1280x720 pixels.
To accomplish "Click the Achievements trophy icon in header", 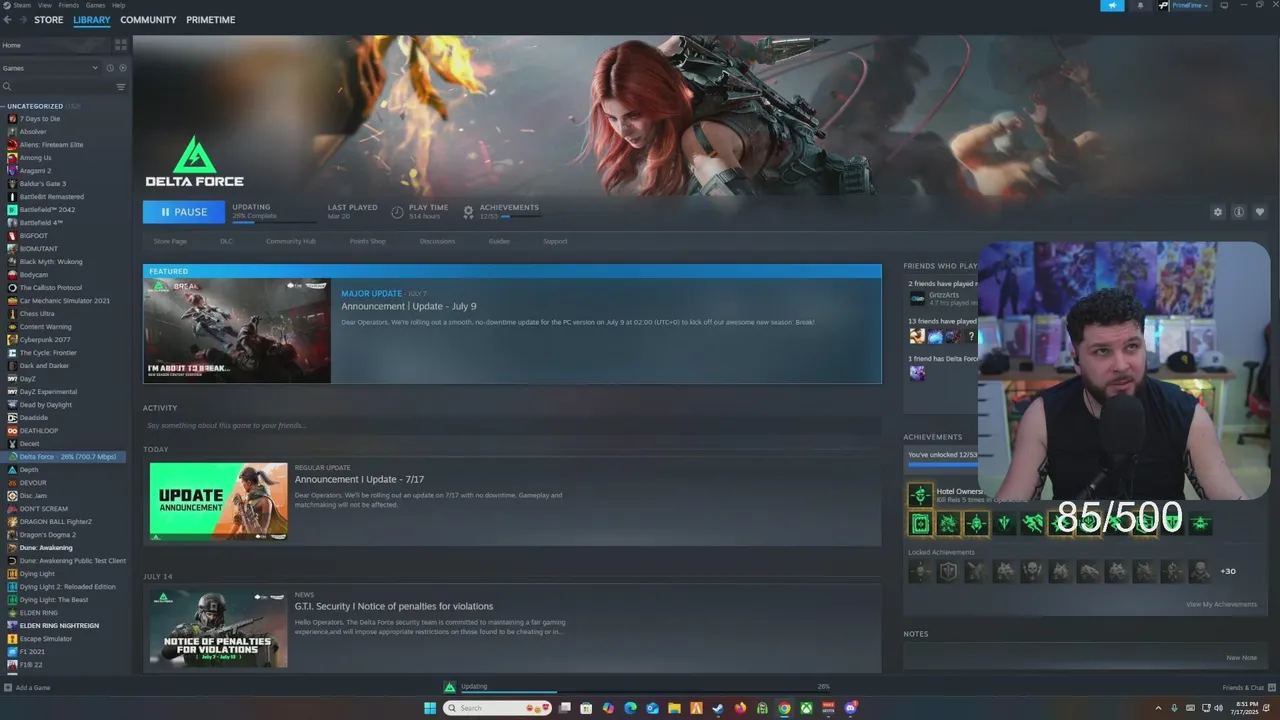I will (x=468, y=212).
